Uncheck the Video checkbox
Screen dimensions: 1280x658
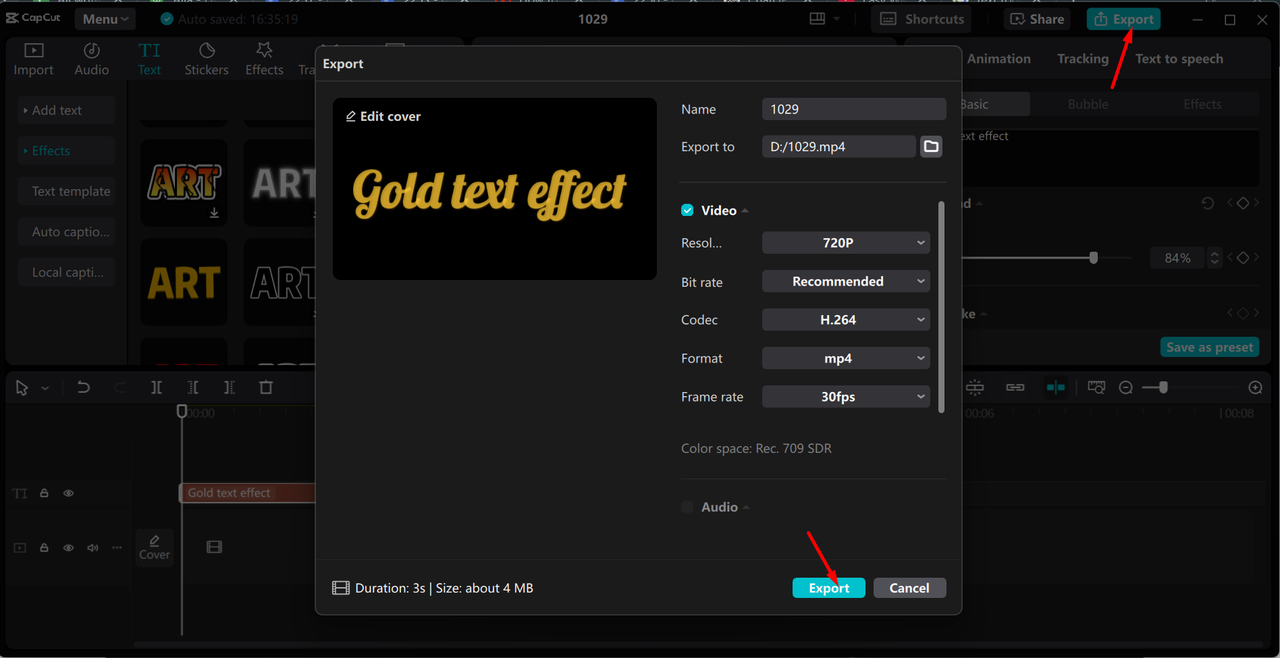(x=687, y=210)
